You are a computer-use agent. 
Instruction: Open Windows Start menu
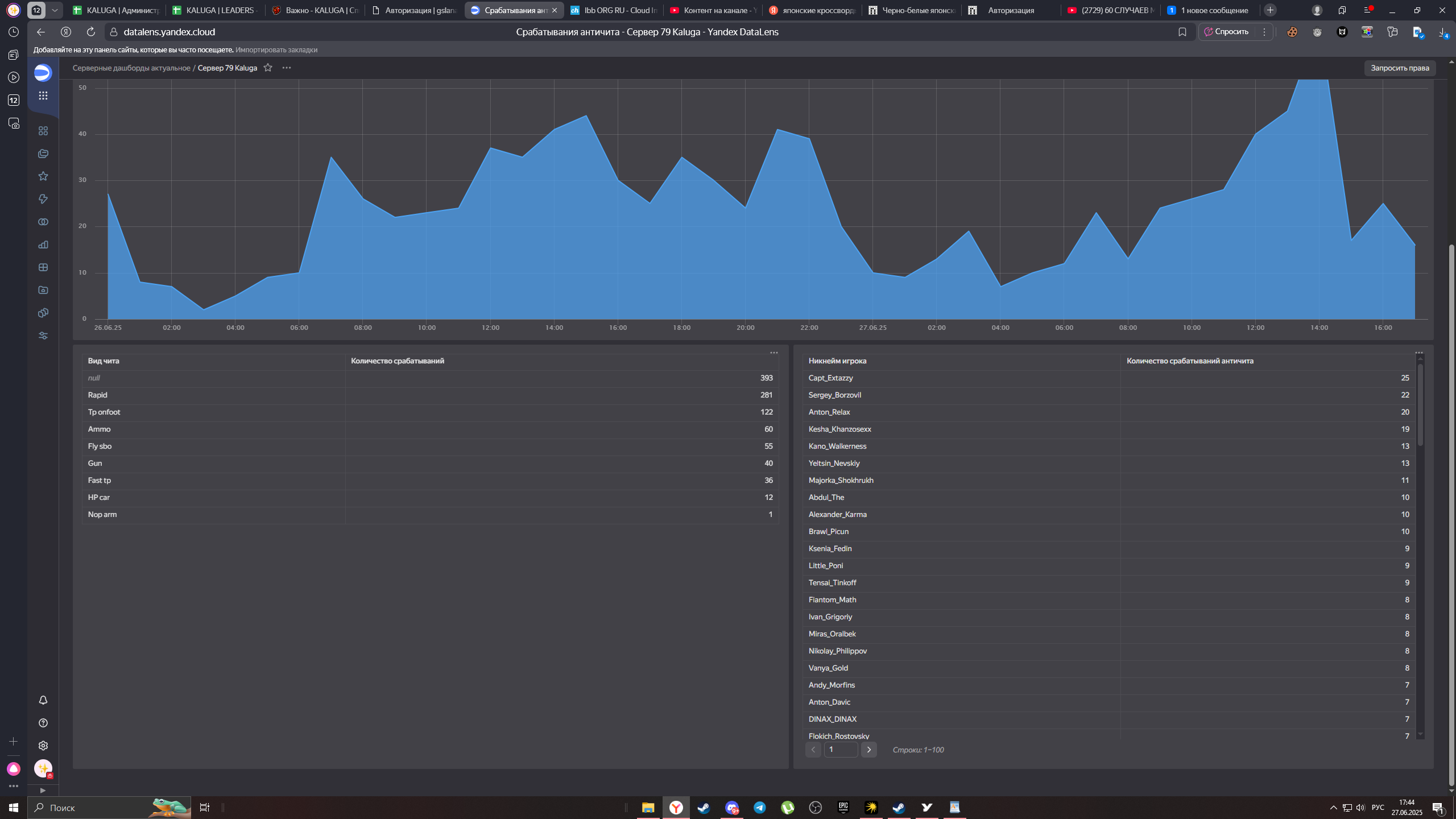14,808
